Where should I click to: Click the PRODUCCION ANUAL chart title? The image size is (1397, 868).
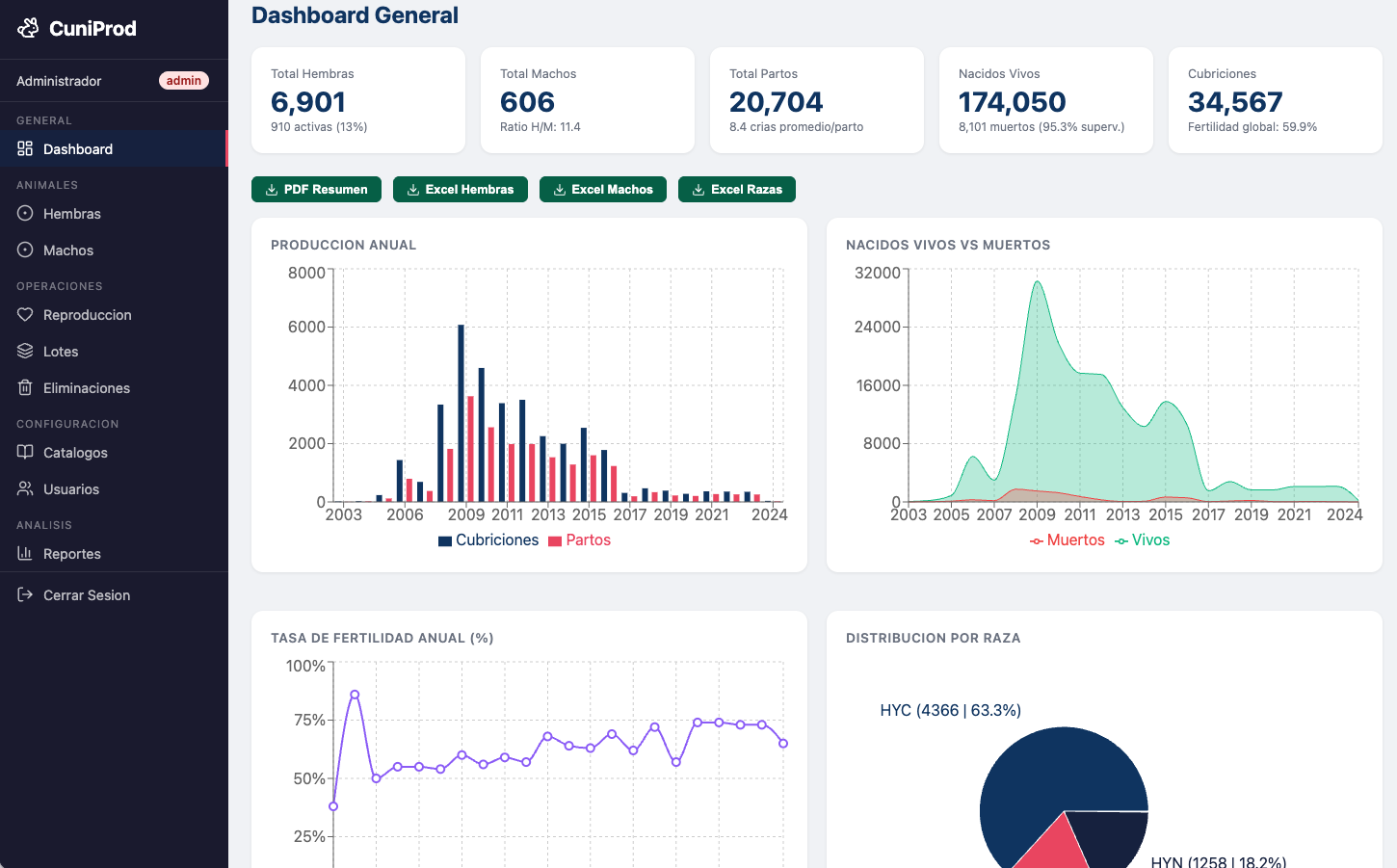click(x=344, y=245)
